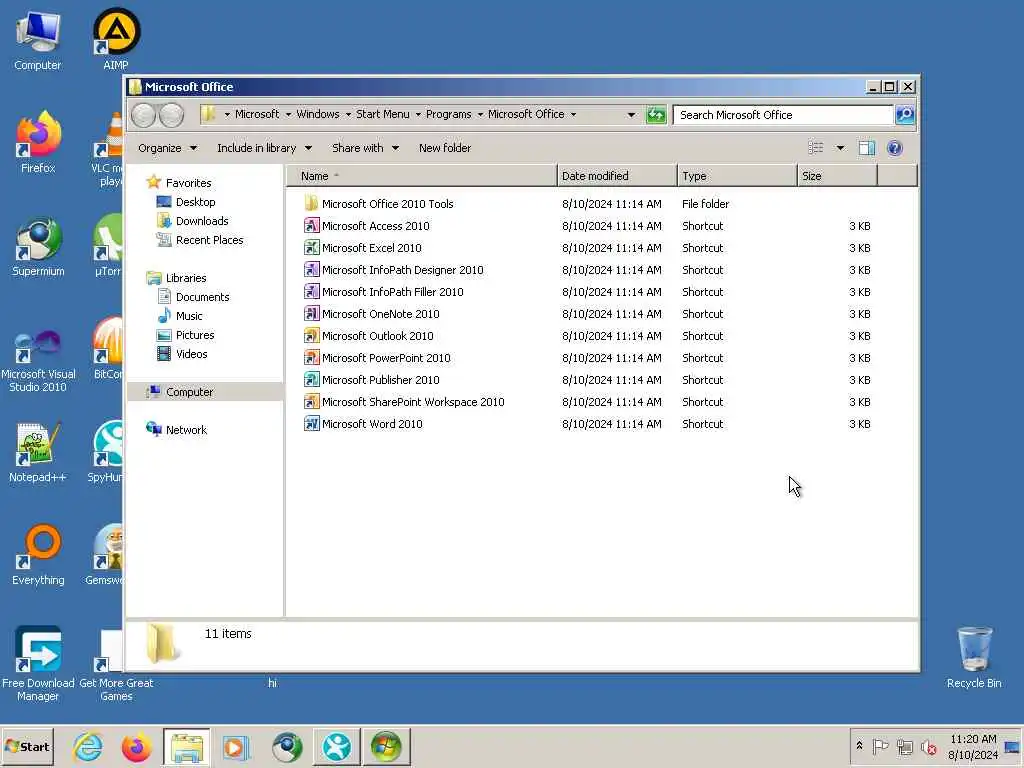Click the search magnifier icon
This screenshot has height=768, width=1024.
(x=904, y=115)
